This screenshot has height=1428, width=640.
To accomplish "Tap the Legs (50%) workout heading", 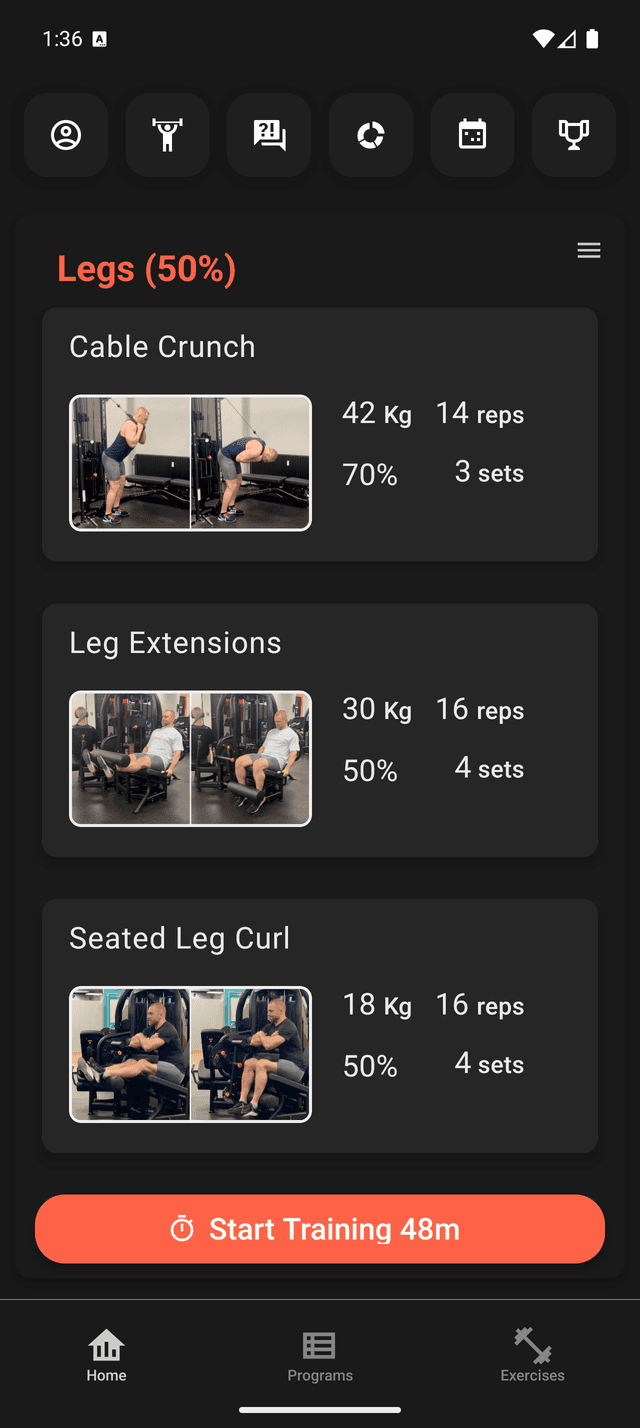I will coord(146,269).
